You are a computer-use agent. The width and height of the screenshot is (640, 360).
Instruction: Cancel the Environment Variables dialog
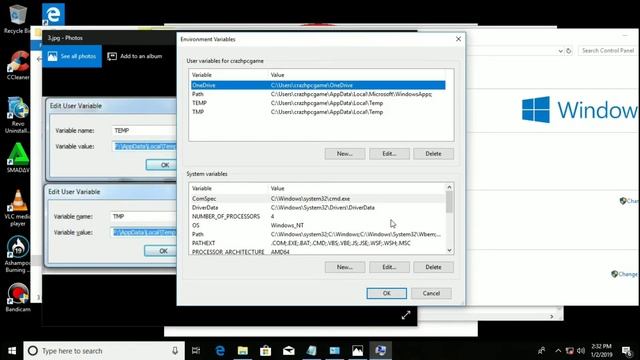coord(431,293)
